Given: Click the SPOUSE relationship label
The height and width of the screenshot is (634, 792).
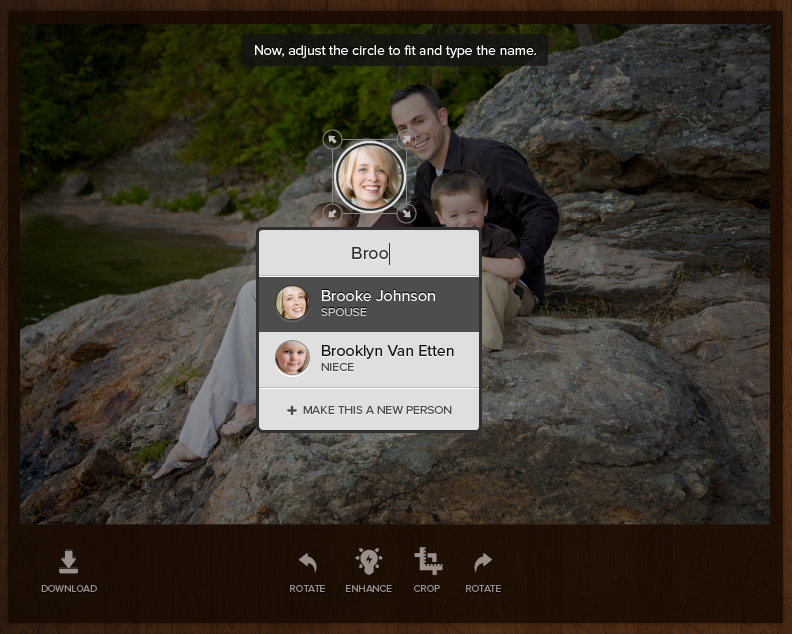Looking at the screenshot, I should pos(343,312).
